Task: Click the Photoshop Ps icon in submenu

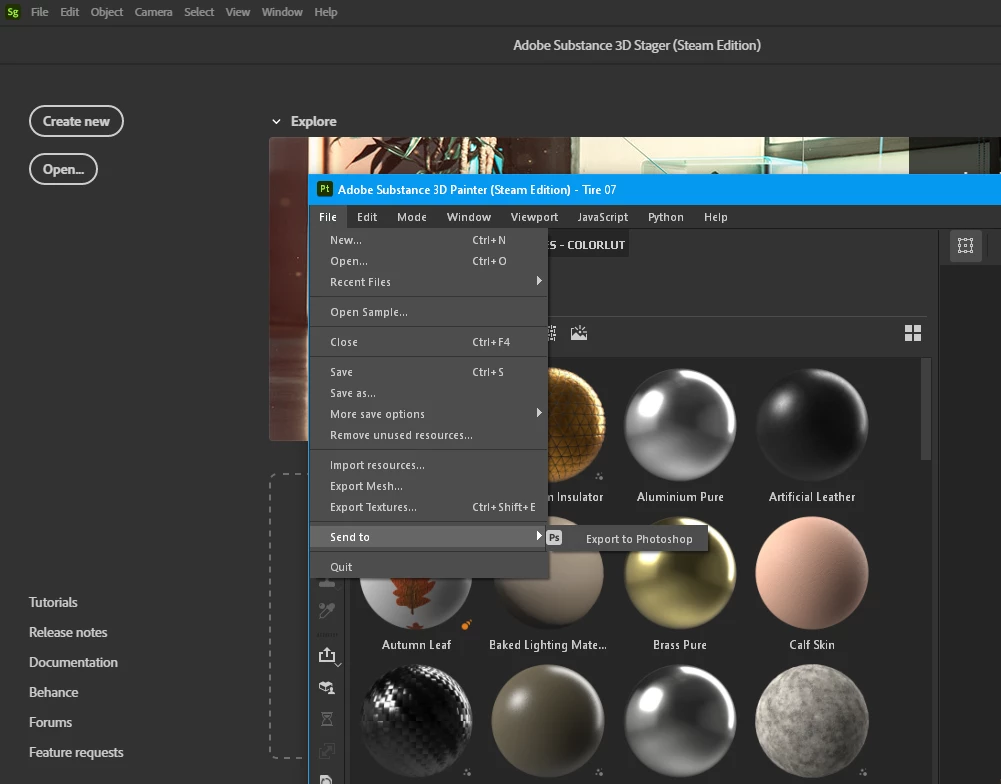Action: click(x=554, y=538)
